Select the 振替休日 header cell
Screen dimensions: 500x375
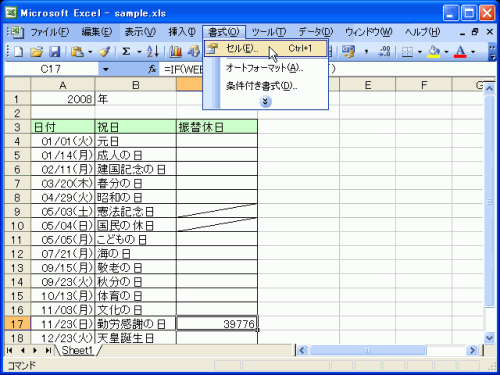[x=217, y=127]
